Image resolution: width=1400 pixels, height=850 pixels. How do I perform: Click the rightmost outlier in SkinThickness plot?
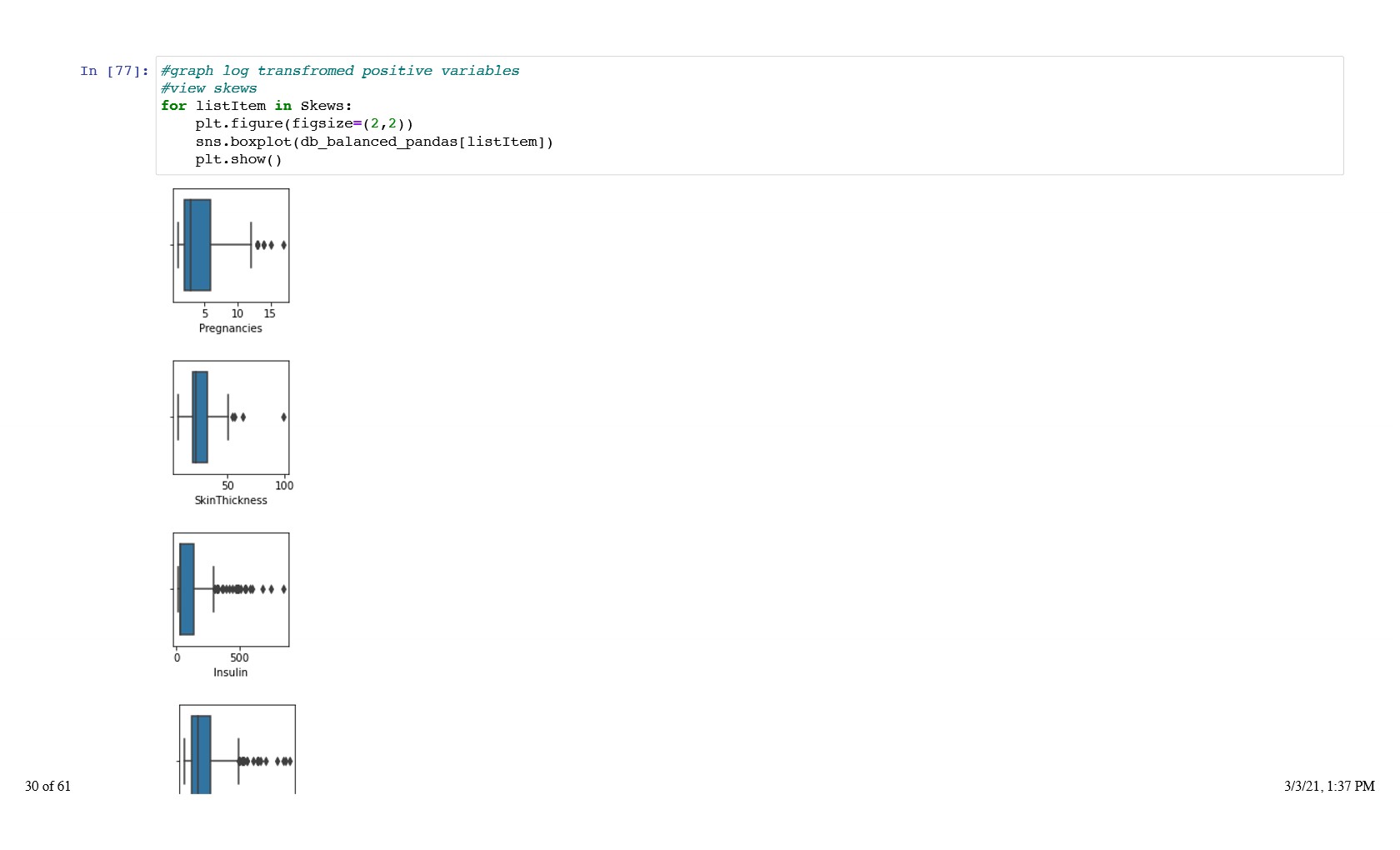[283, 417]
